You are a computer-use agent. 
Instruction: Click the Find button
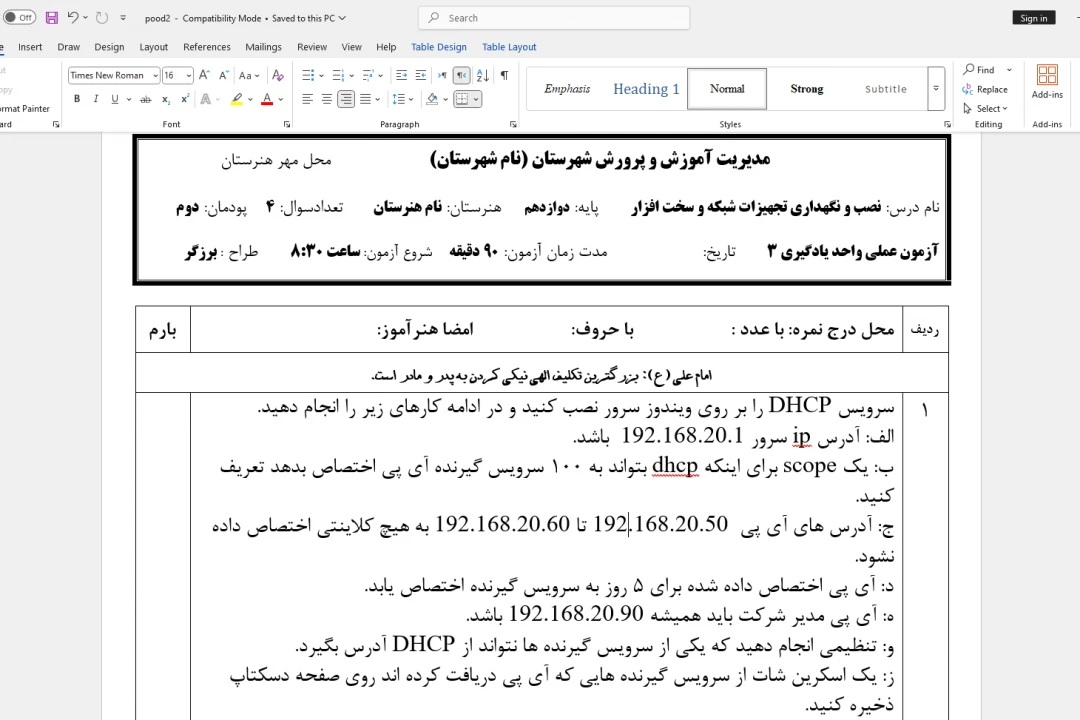(x=979, y=70)
